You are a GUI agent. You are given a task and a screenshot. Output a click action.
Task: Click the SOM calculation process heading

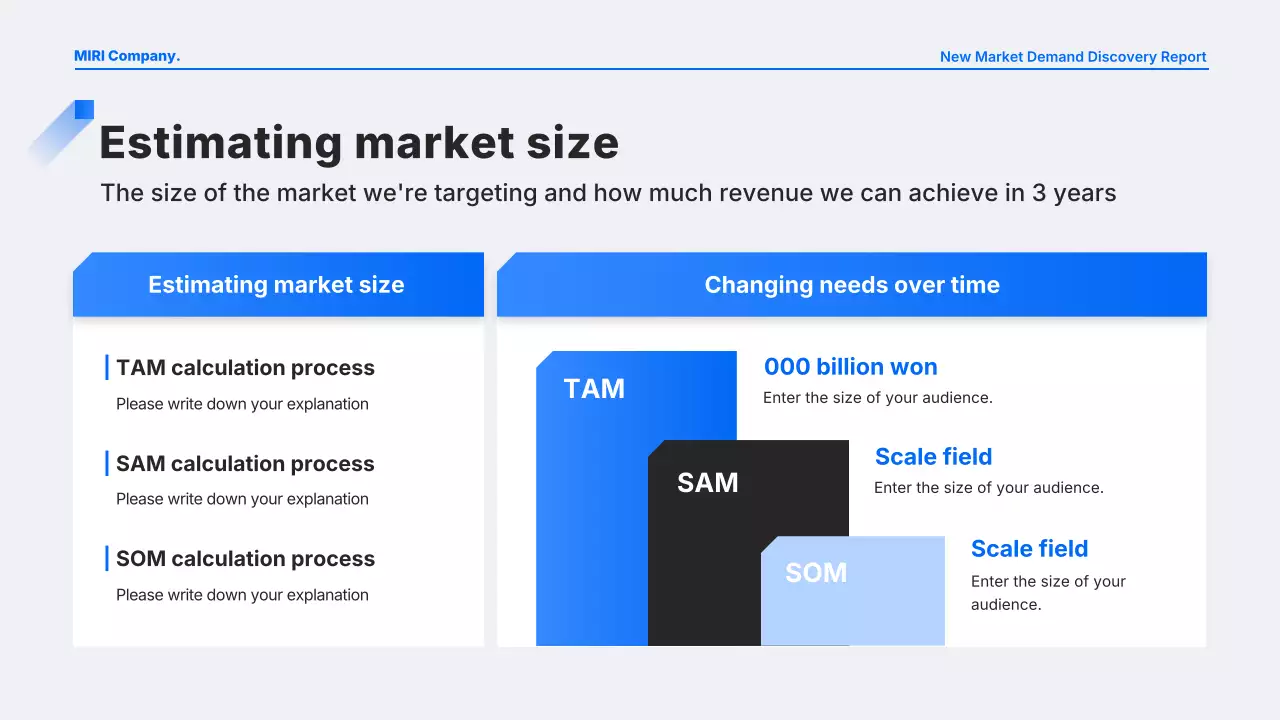(245, 559)
